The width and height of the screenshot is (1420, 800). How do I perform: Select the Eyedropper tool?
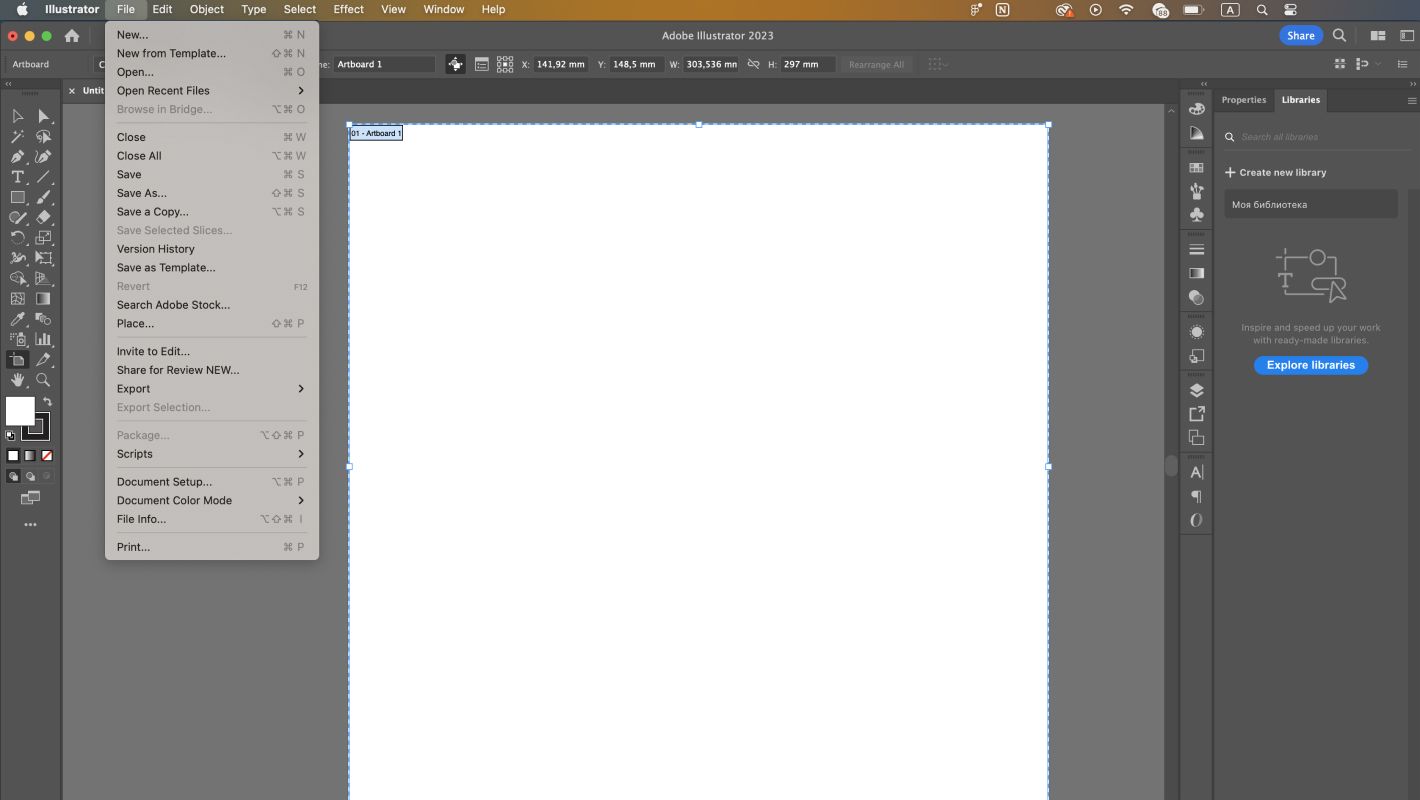pos(17,318)
